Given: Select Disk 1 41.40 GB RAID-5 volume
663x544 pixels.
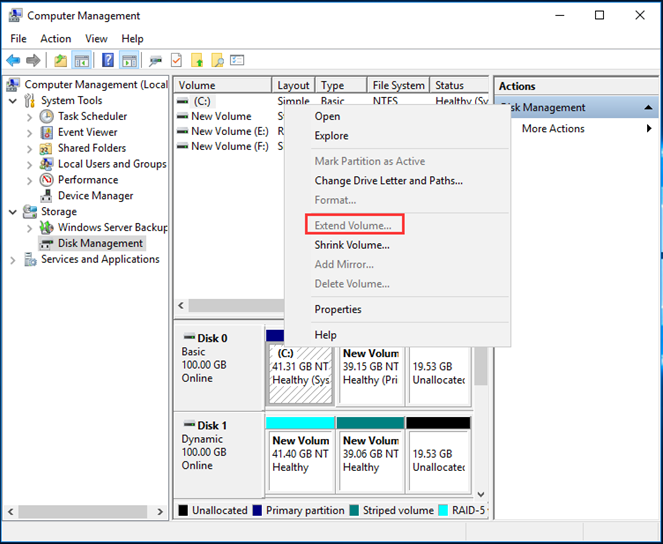Looking at the screenshot, I should pos(300,461).
